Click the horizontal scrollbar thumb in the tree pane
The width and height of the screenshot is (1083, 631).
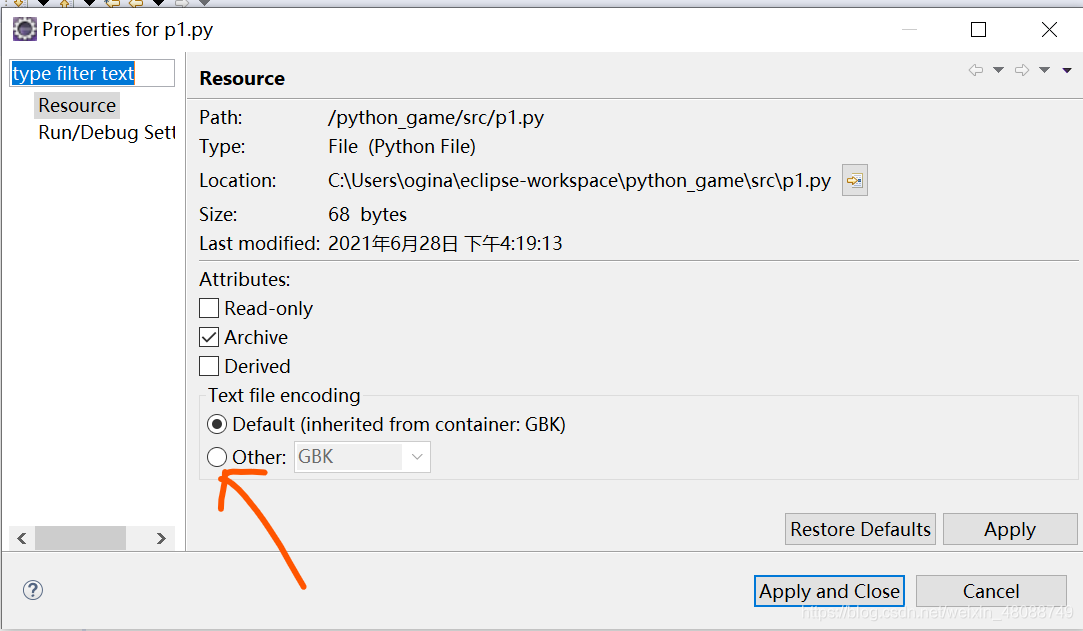tap(80, 539)
